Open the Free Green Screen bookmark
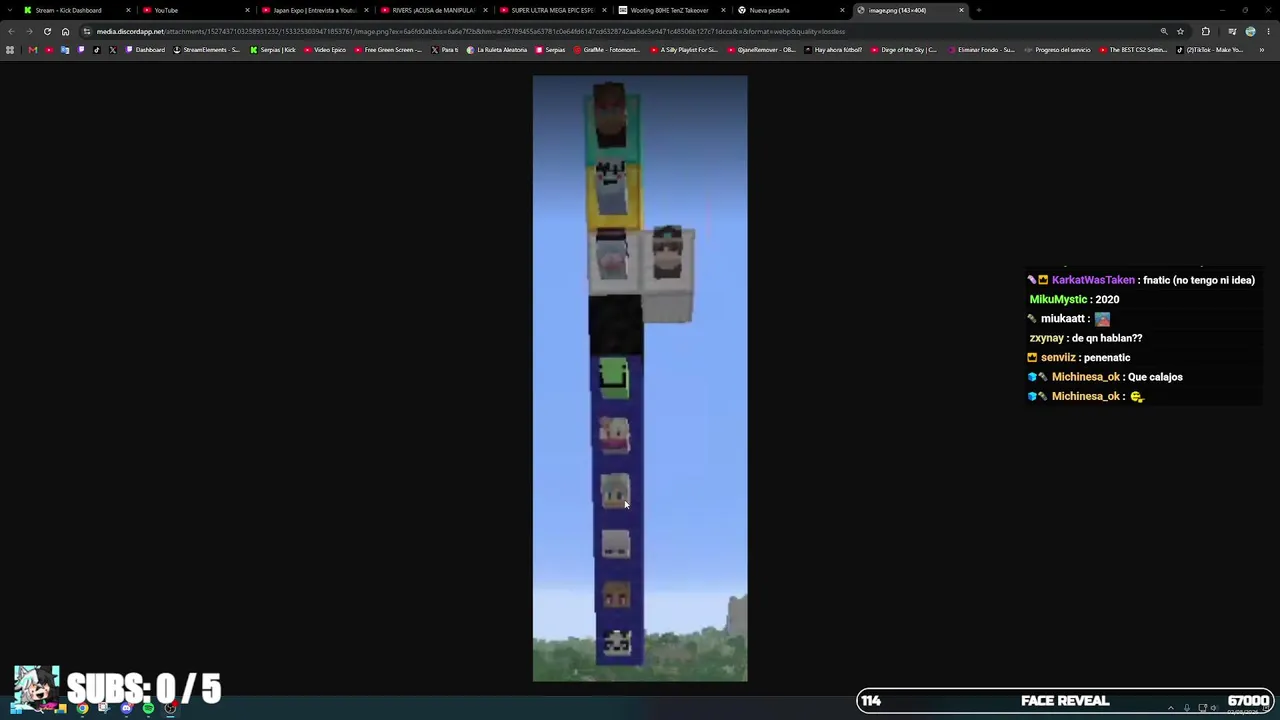This screenshot has width=1280, height=720. click(388, 50)
